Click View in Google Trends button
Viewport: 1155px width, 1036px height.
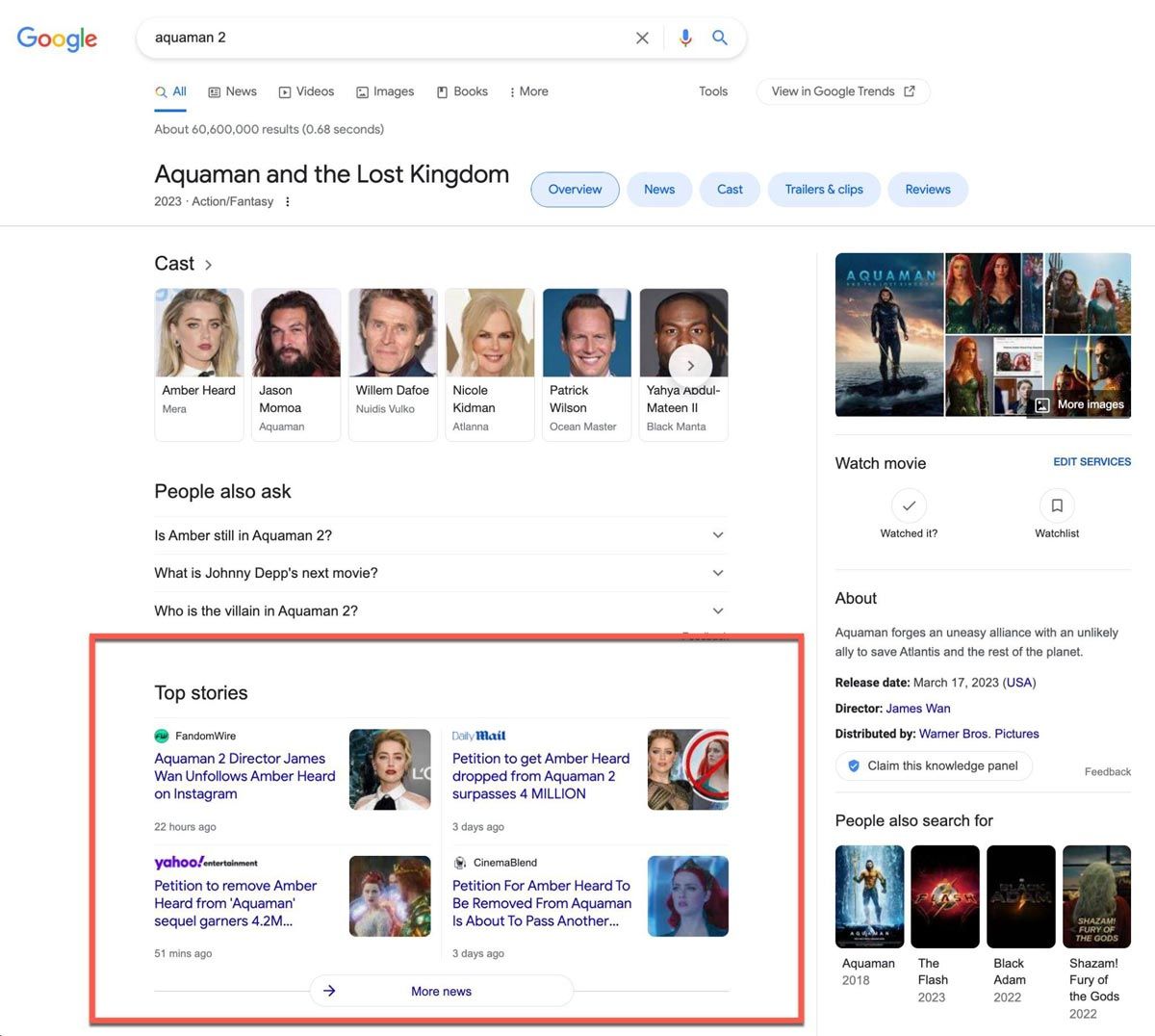pos(843,91)
